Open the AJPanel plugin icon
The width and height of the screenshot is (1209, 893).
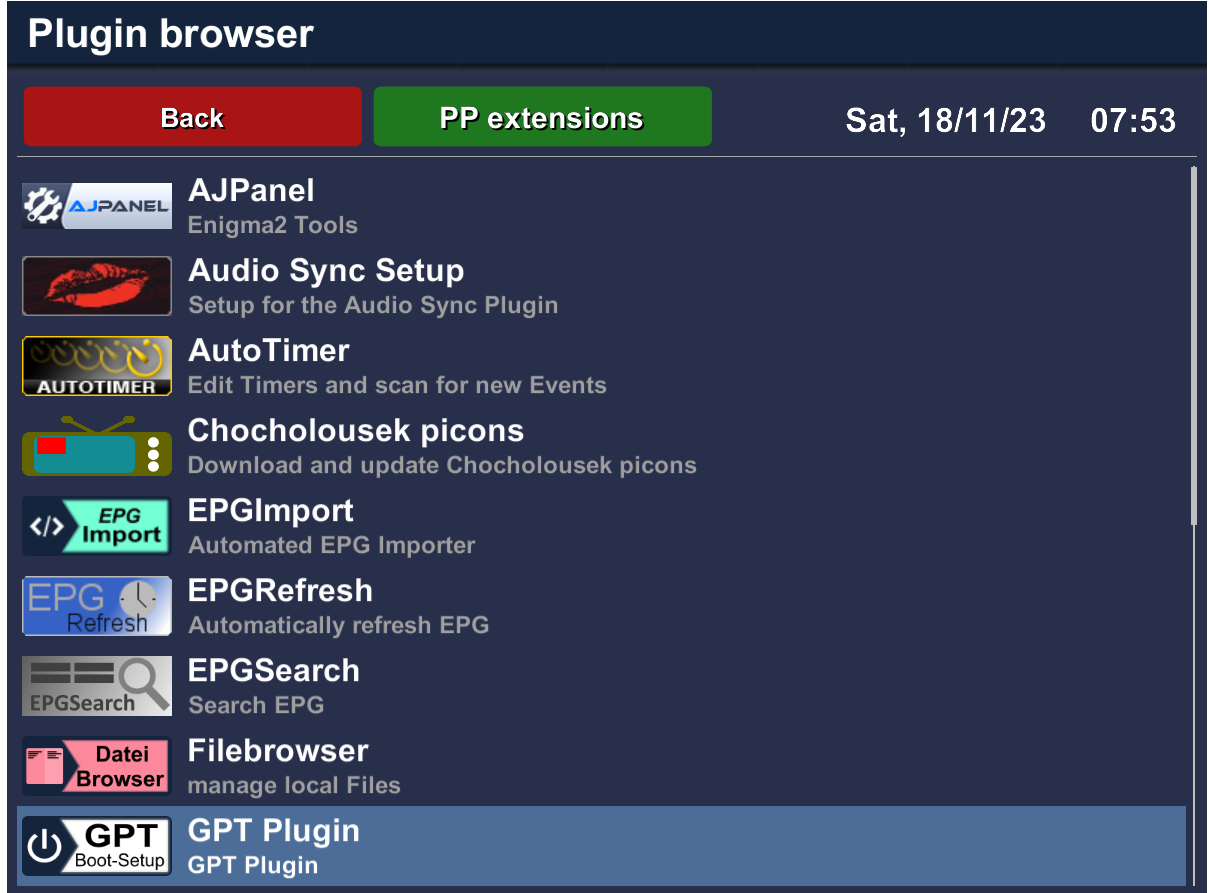coord(97,206)
